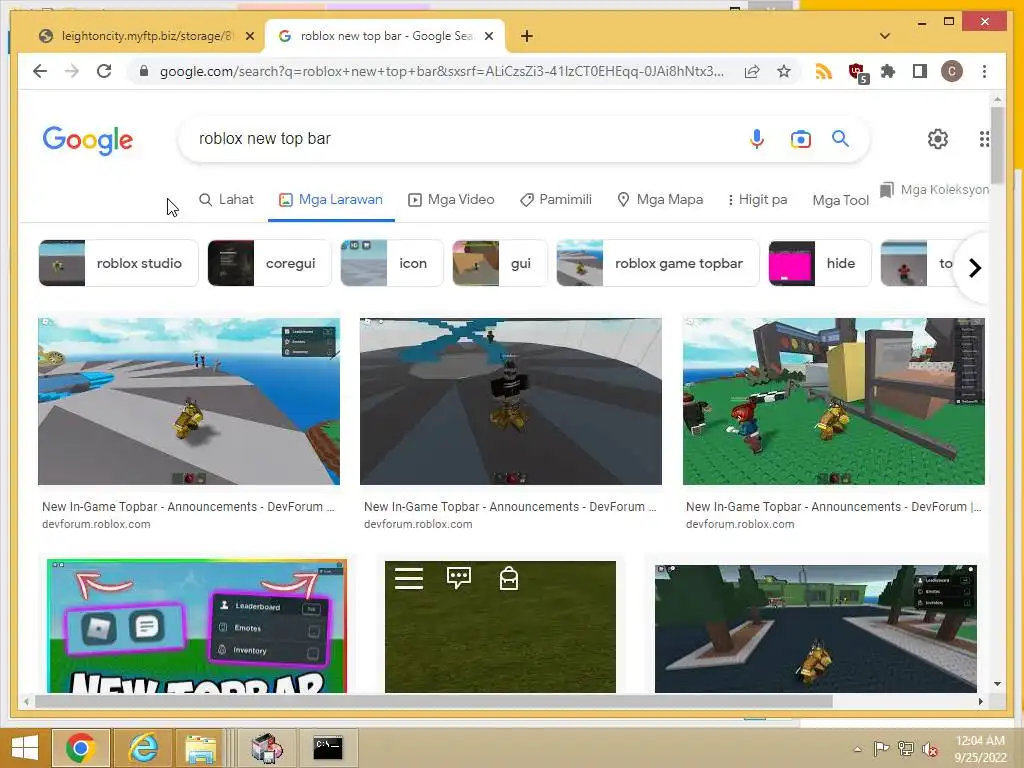Open the olive thumbnail with hamburger icon
The width and height of the screenshot is (1024, 768).
[500, 627]
